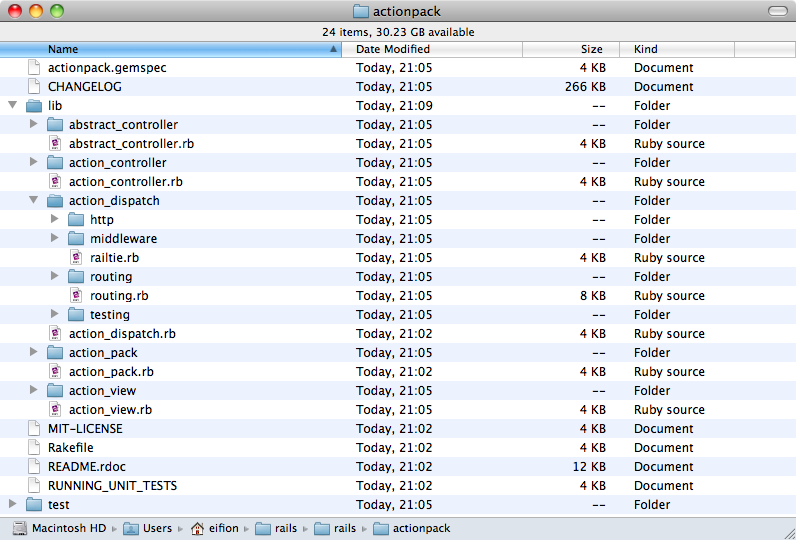Click the window resize grip corner
Image resolution: width=796 pixels, height=540 pixels.
[788, 532]
